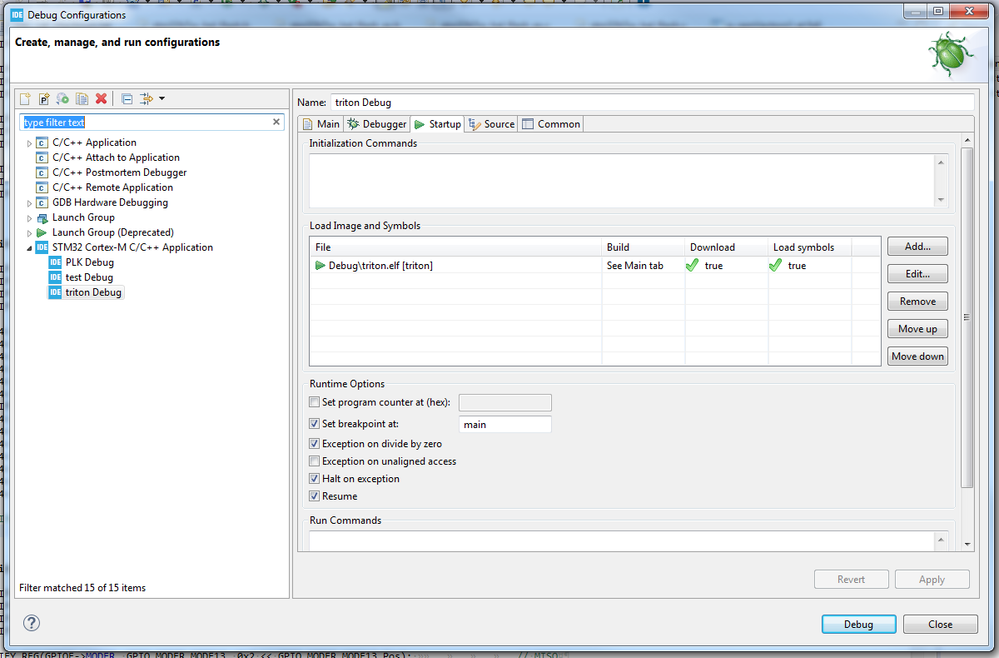Toggle the Resume checkbox
This screenshot has width=999, height=658.
point(314,496)
